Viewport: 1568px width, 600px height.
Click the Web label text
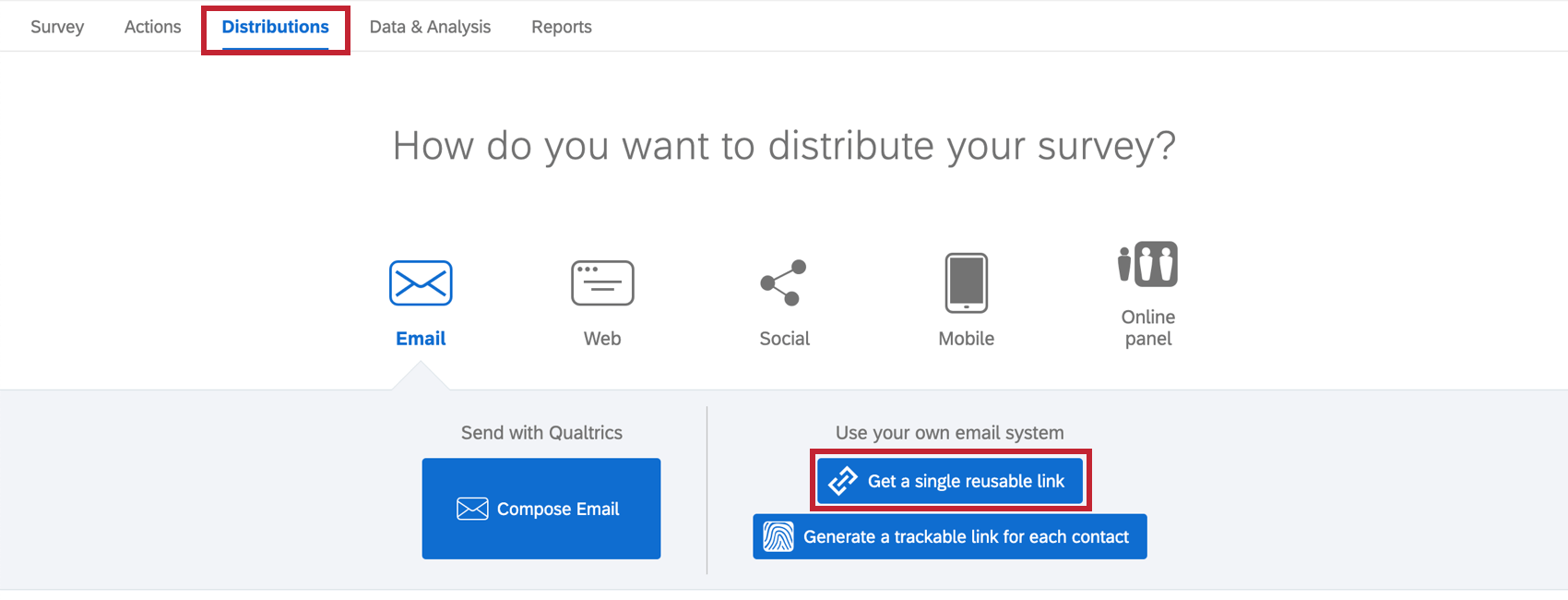point(602,339)
